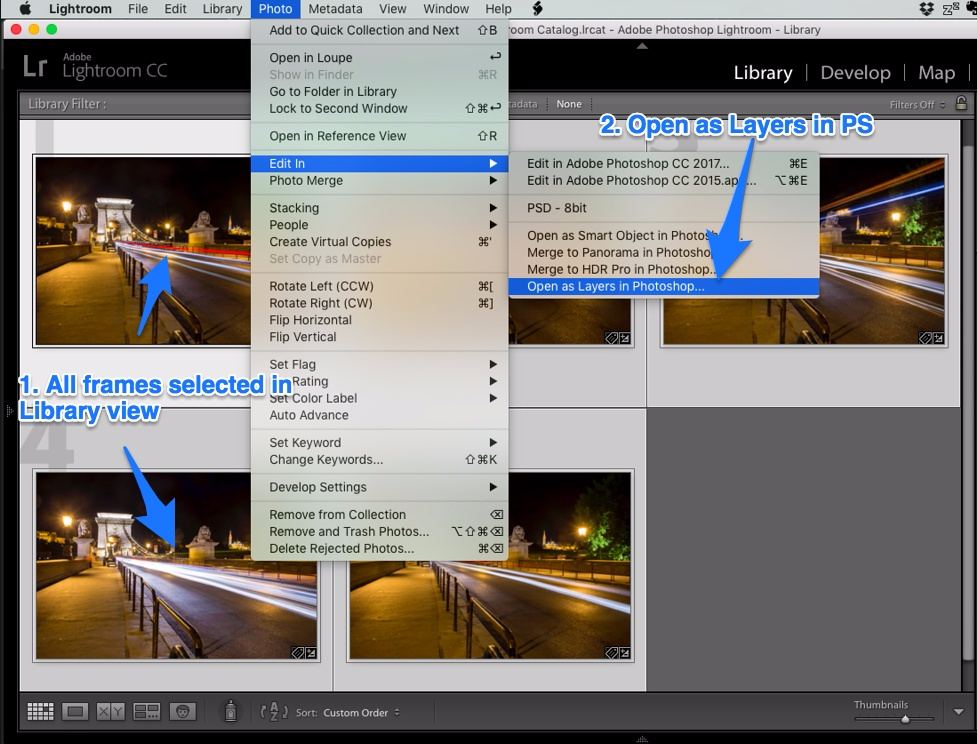Select Remove from Collection
Image resolution: width=977 pixels, height=744 pixels.
click(x=379, y=515)
